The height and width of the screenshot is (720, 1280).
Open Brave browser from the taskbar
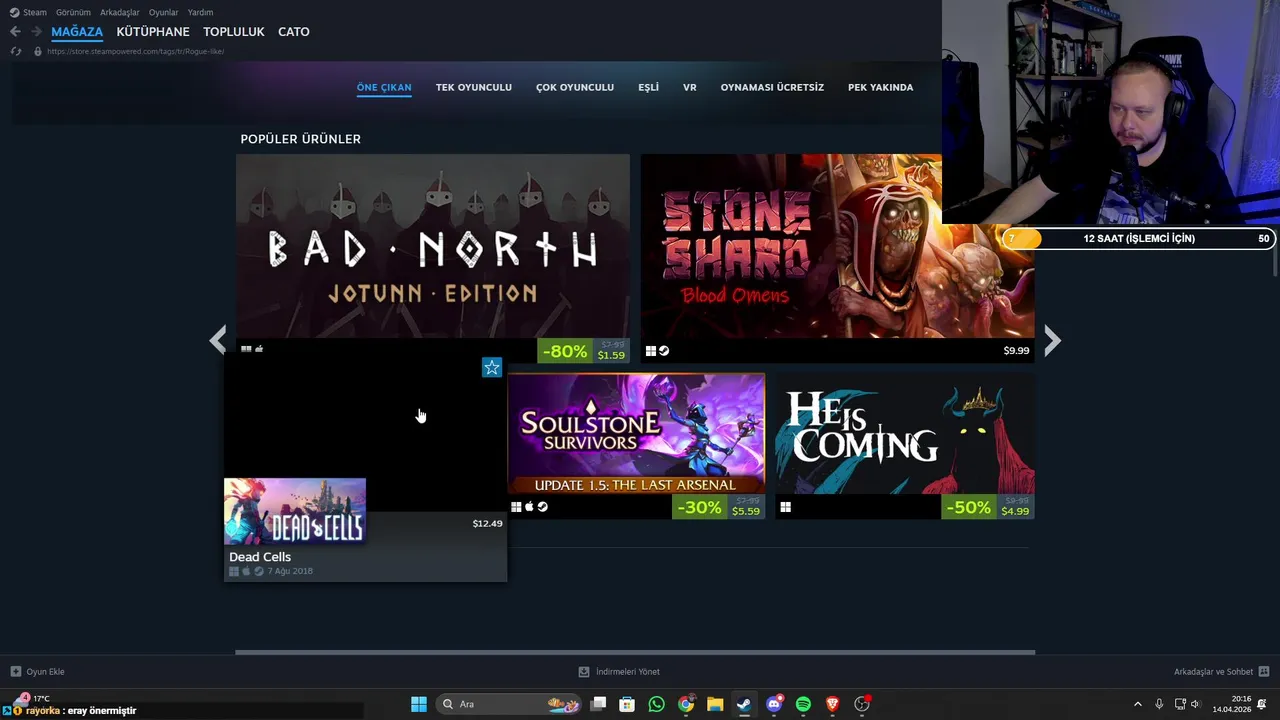832,704
